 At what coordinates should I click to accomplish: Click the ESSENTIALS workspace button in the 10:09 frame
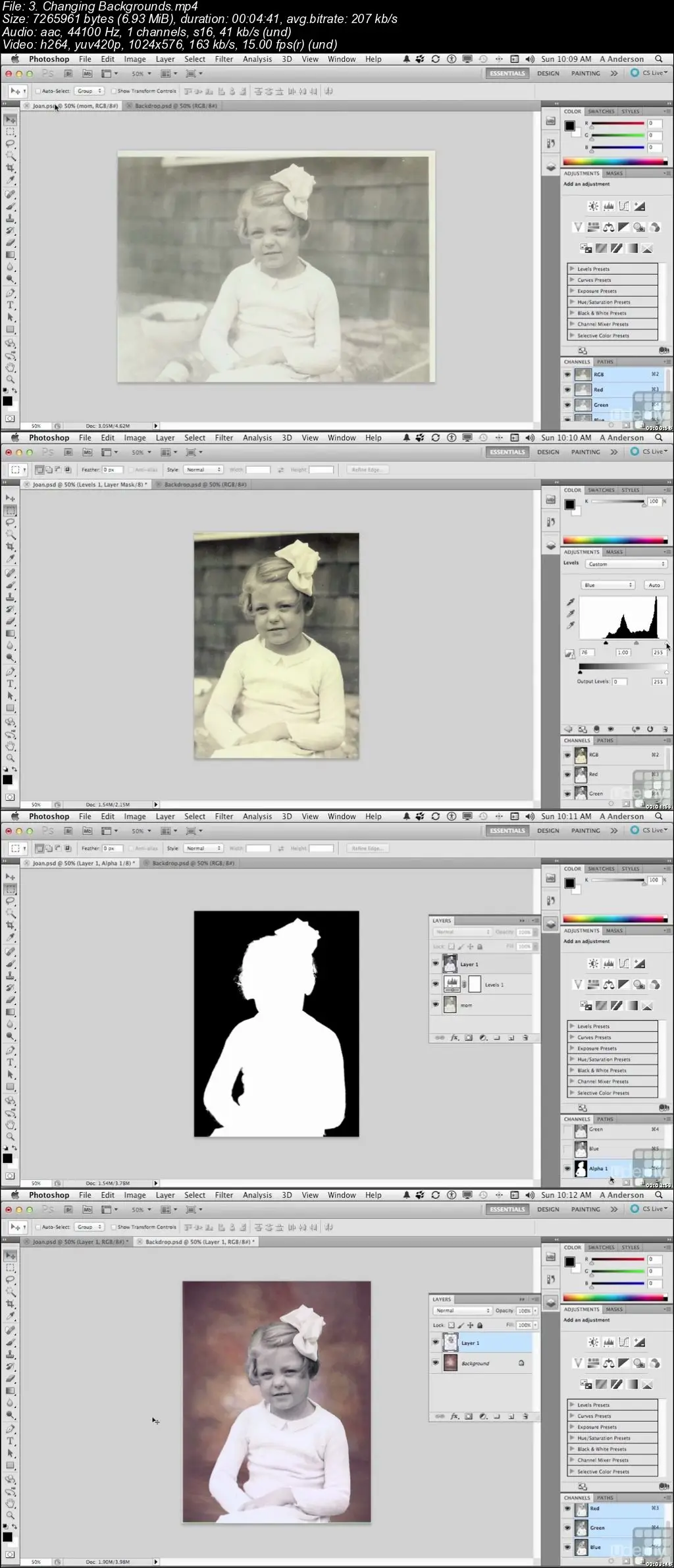(x=507, y=73)
